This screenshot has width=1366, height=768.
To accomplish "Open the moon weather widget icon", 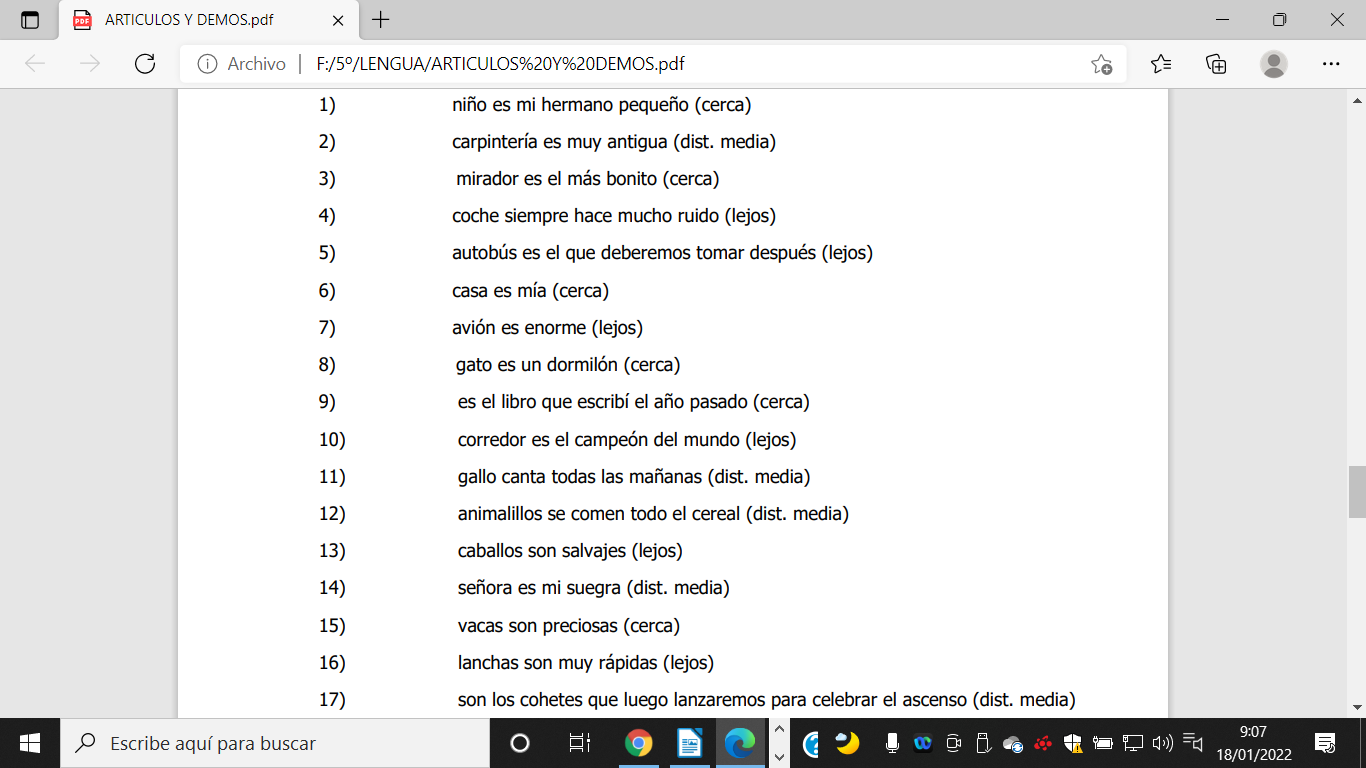I will 847,743.
